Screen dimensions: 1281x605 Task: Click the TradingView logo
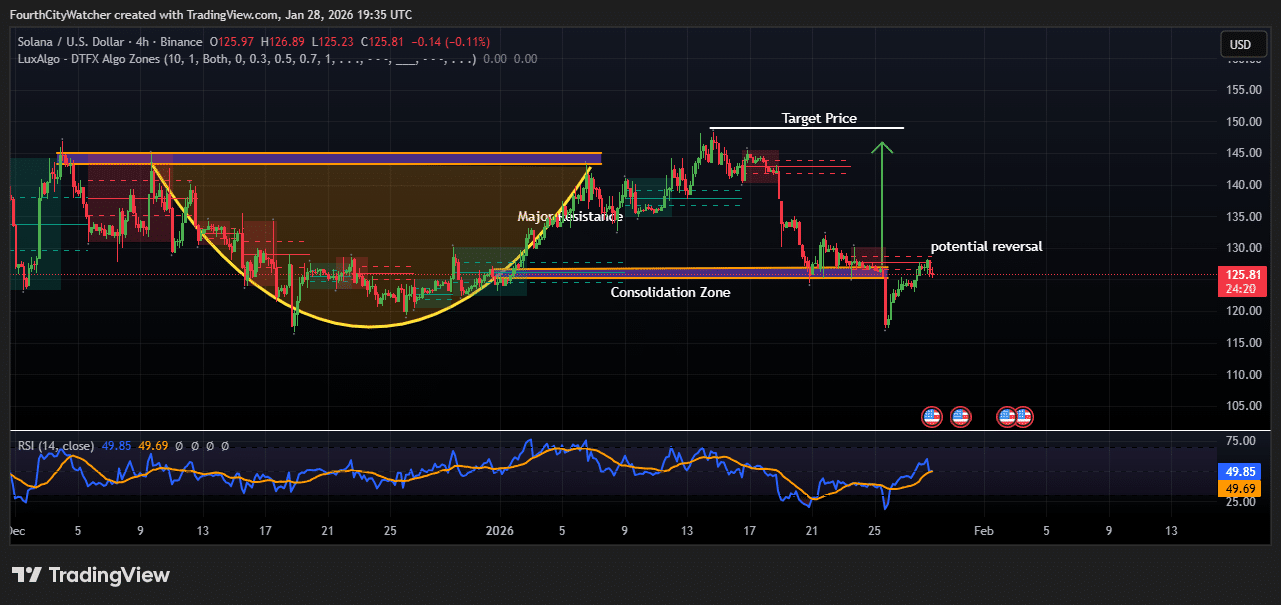click(91, 575)
